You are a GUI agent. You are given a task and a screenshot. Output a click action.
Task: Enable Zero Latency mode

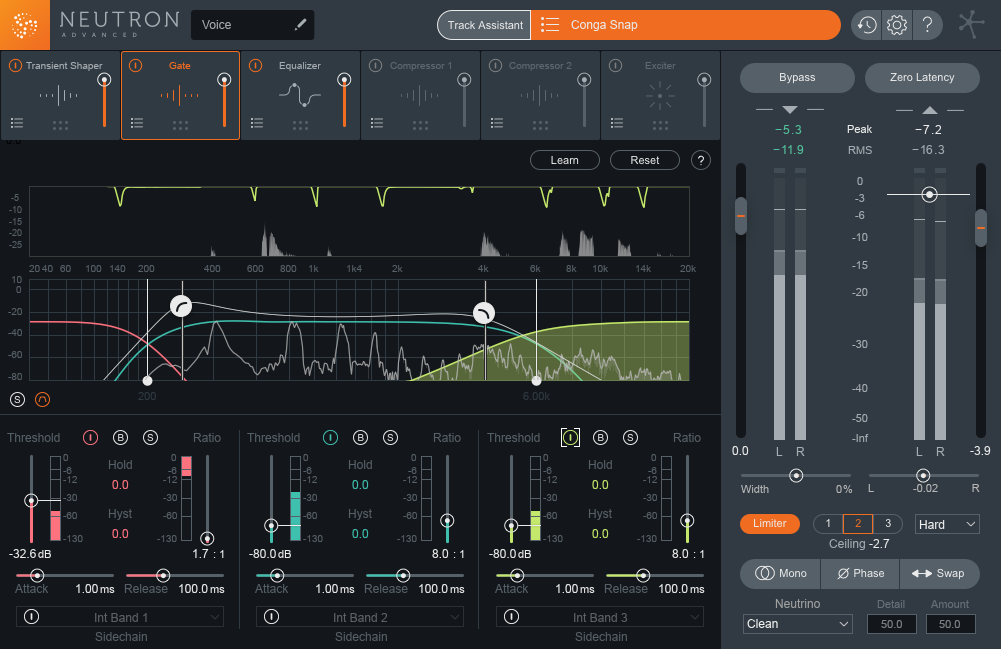922,77
